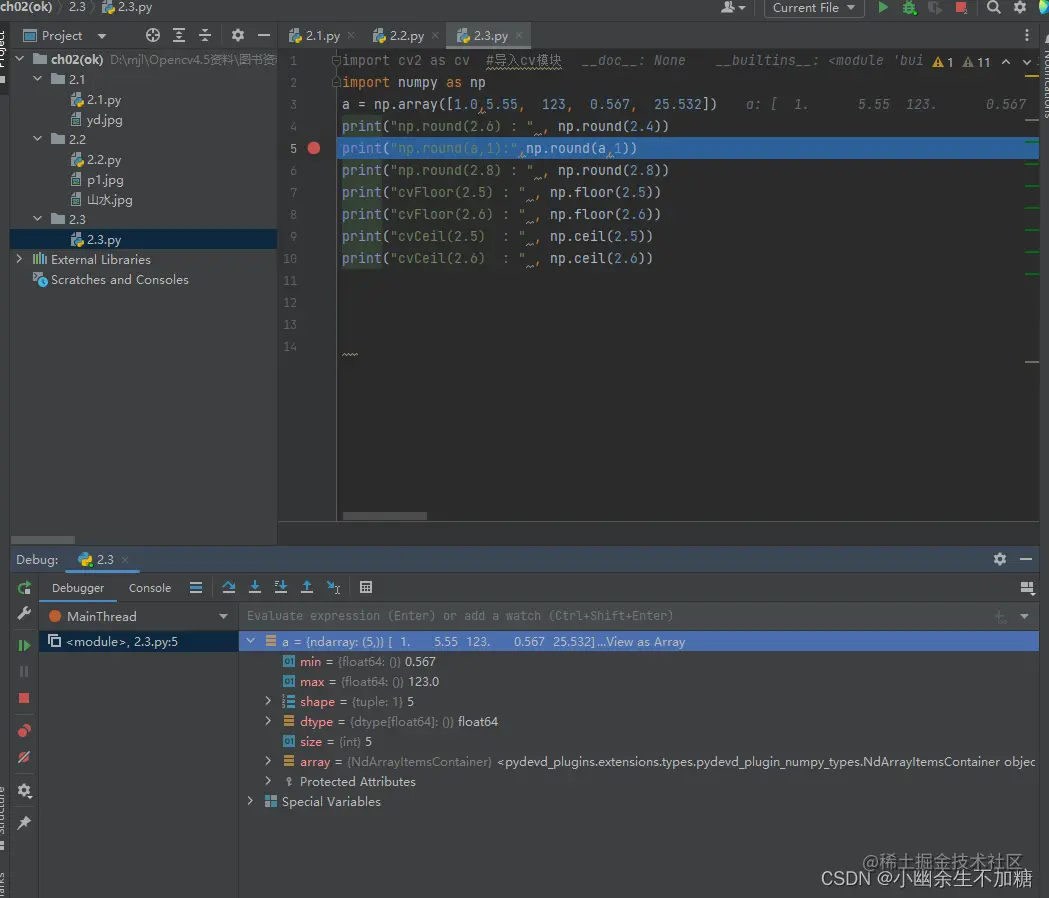Expand Special Variables node

pos(250,801)
